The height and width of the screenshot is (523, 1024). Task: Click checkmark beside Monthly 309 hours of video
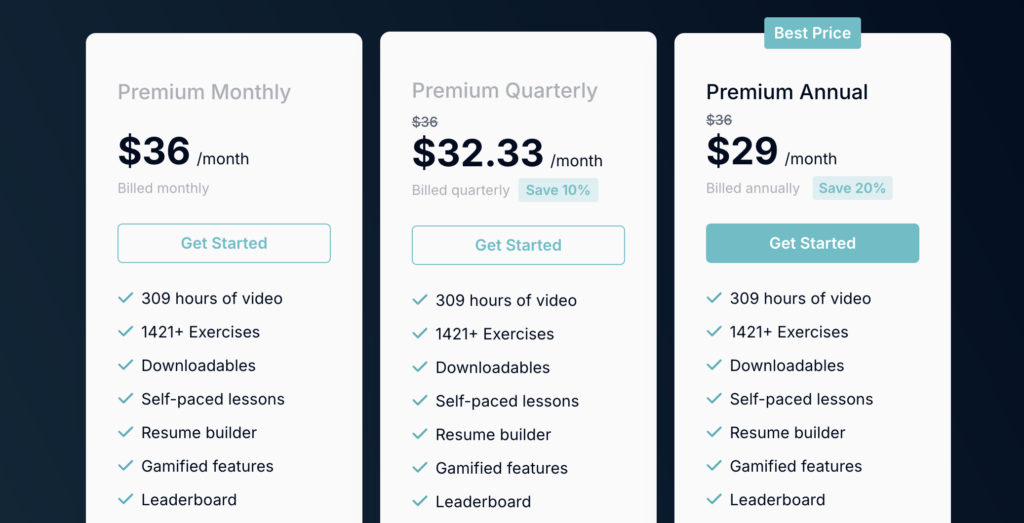[x=126, y=298]
